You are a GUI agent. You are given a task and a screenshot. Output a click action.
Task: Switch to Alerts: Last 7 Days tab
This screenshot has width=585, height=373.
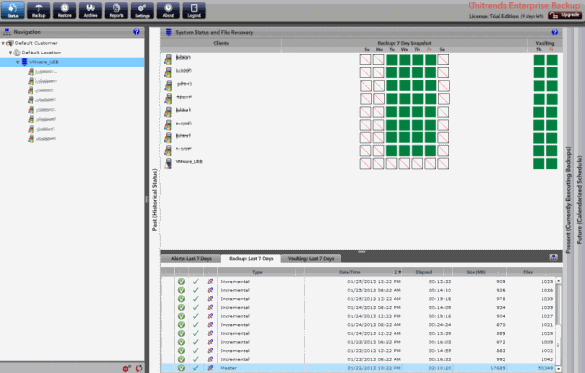[191, 258]
